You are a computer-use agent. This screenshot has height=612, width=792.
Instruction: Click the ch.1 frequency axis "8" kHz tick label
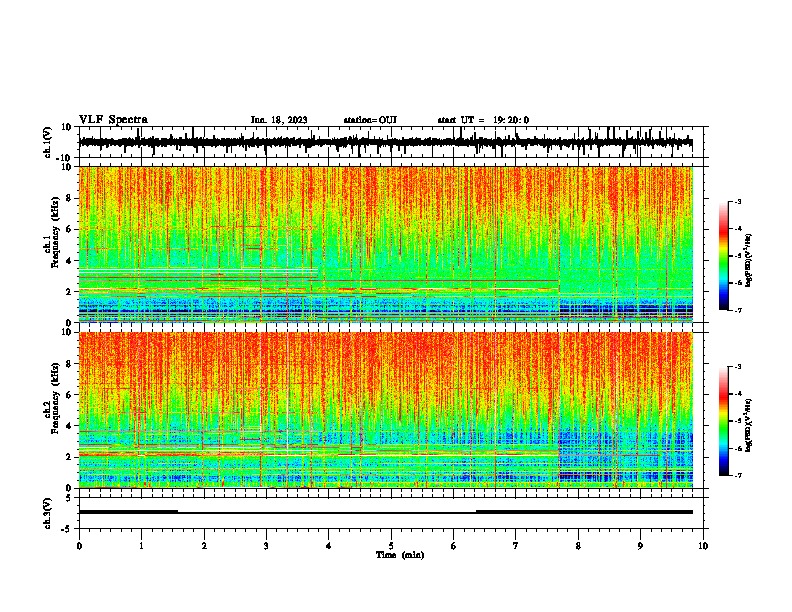pyautogui.click(x=69, y=198)
